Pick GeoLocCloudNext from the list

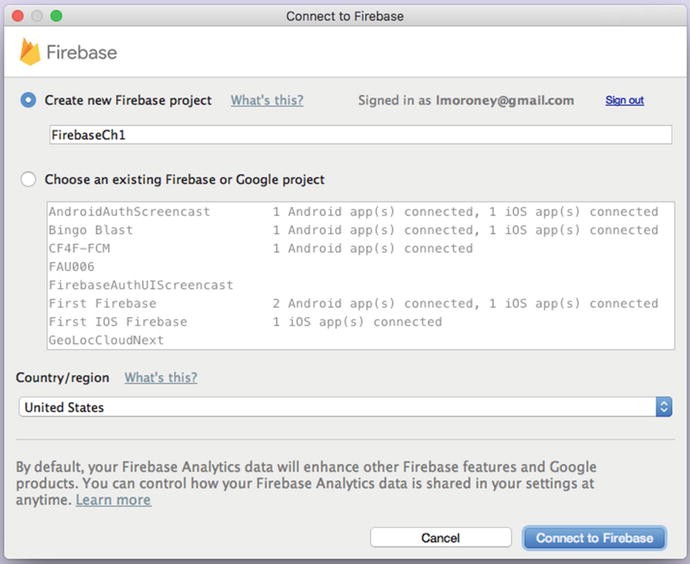pos(106,340)
